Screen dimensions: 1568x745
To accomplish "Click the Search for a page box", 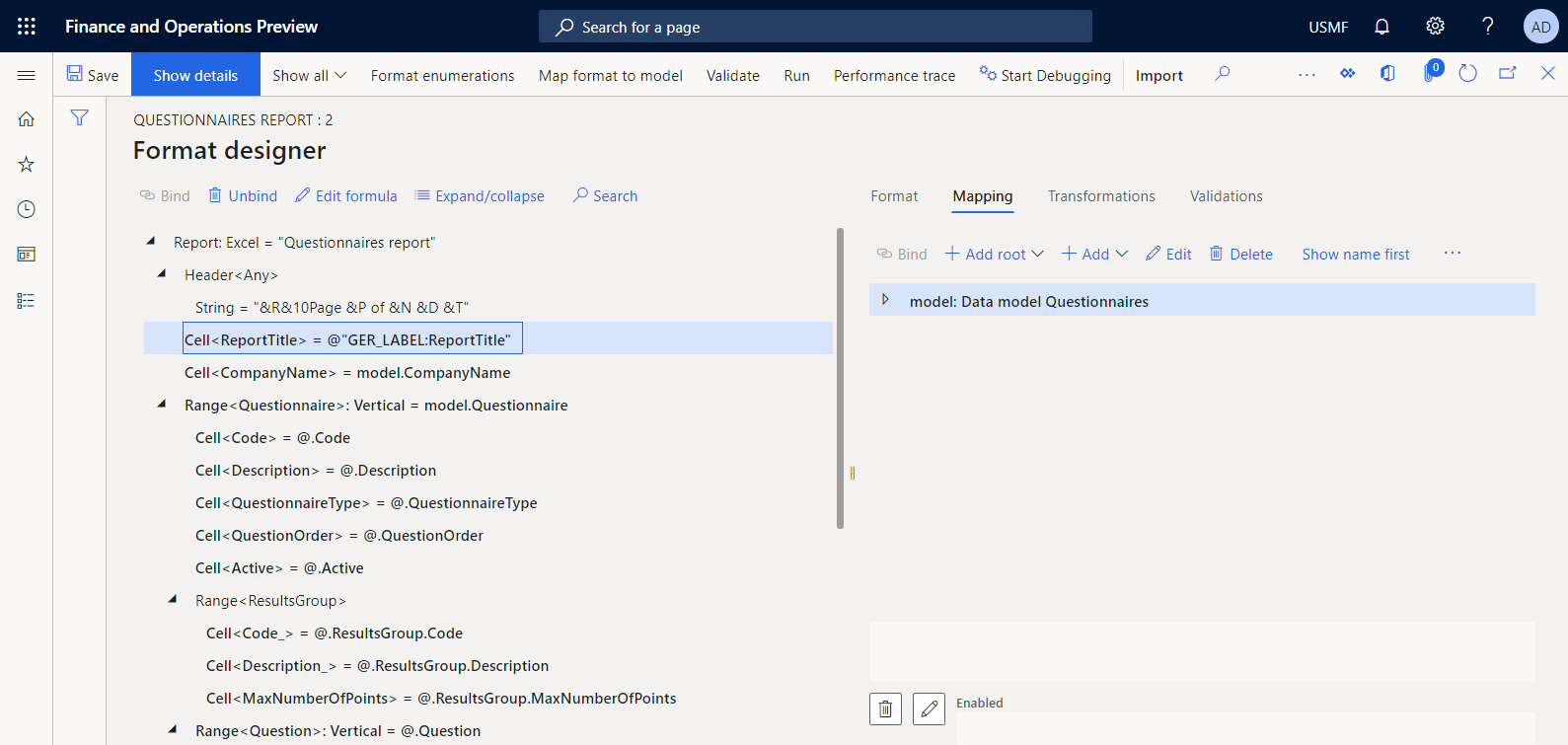I will pos(815,27).
